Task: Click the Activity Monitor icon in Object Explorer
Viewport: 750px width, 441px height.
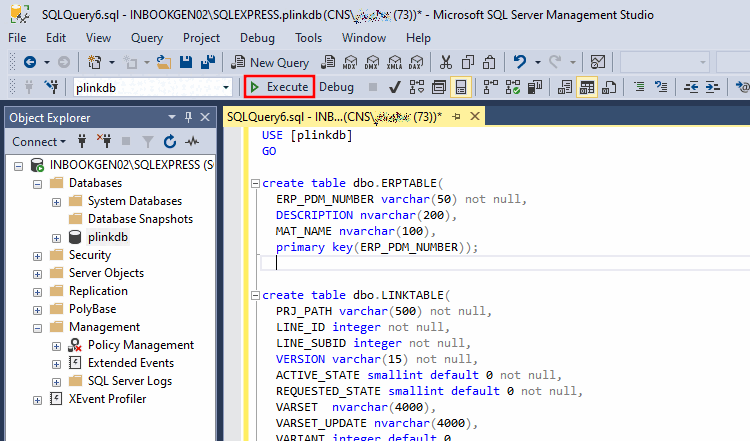Action: [x=192, y=142]
